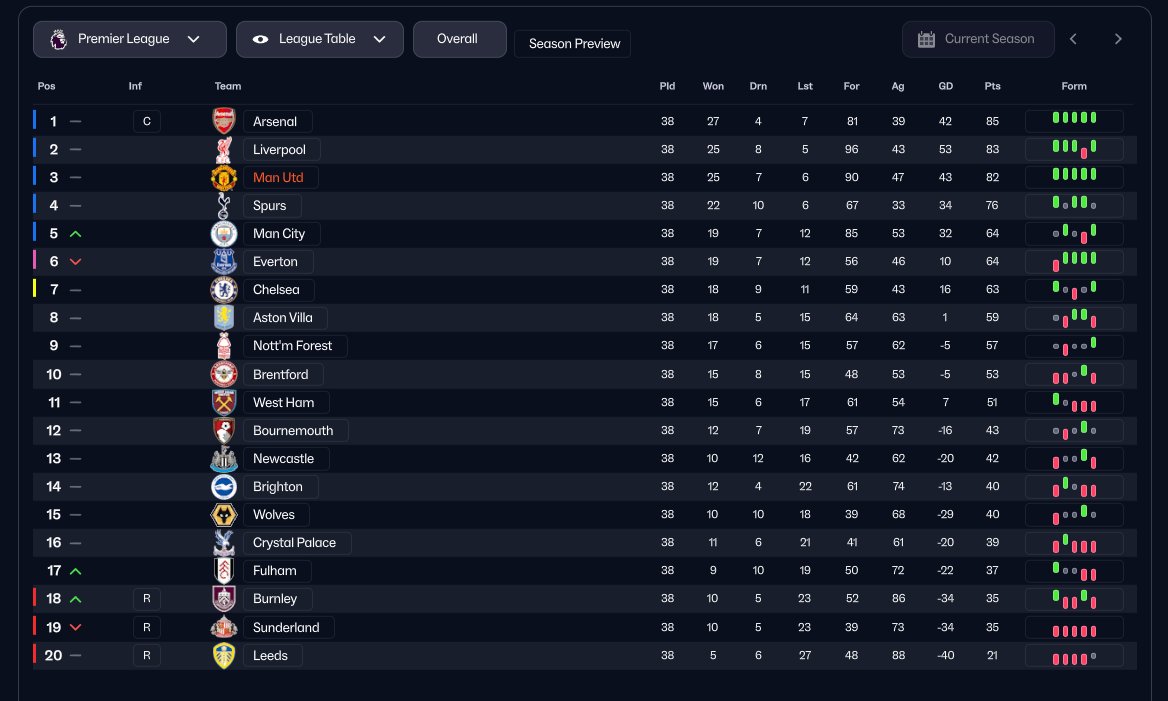
Task: Go to the previous season arrow
Action: [x=1073, y=39]
